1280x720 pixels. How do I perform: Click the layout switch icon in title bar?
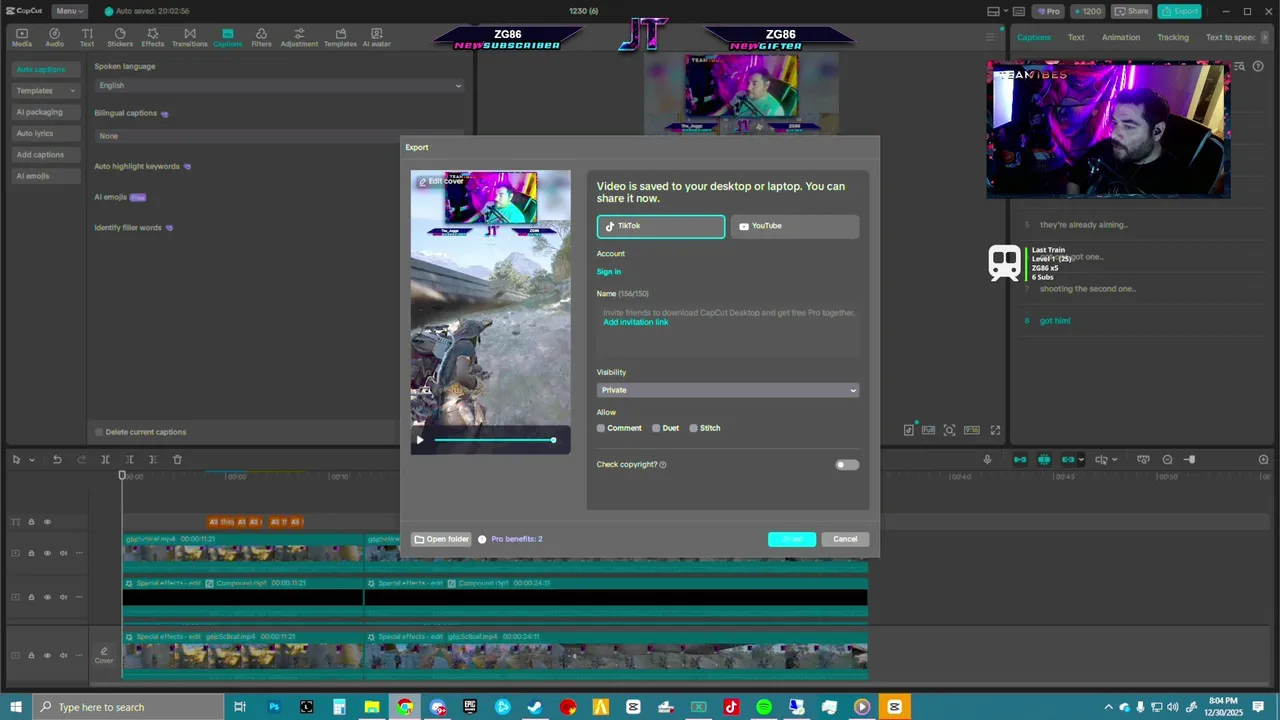993,11
